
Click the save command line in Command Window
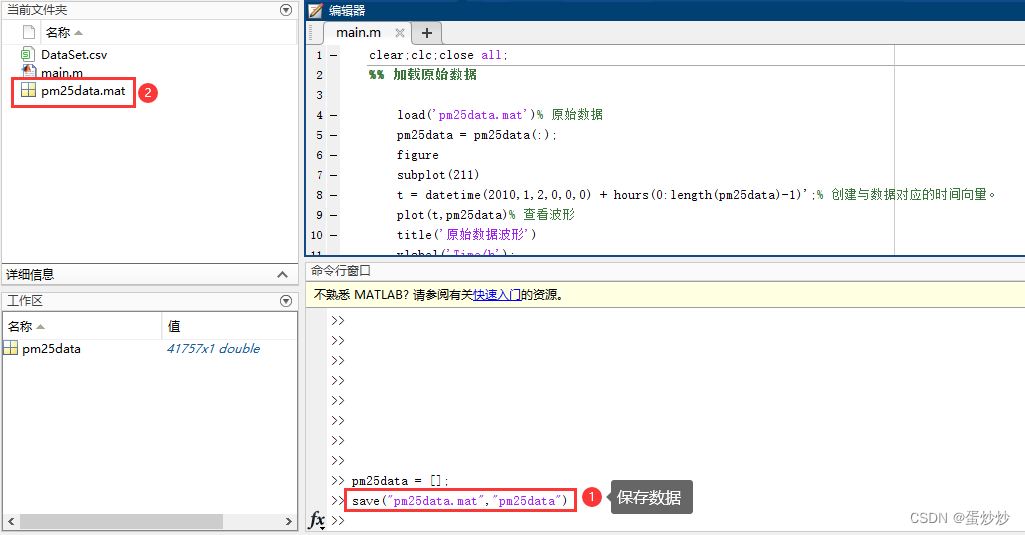pos(460,500)
